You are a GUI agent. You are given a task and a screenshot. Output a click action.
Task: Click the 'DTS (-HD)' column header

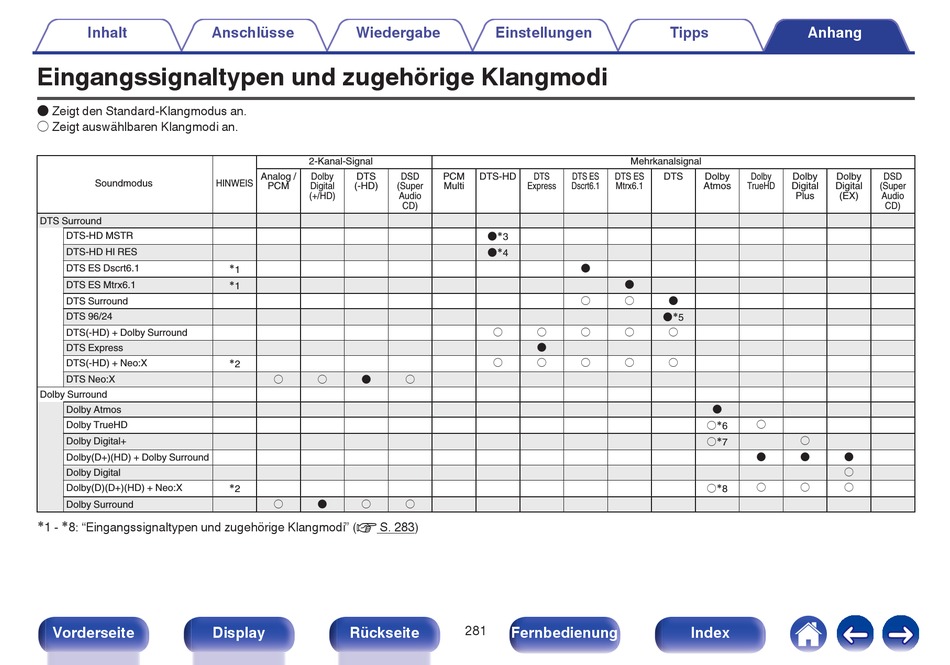(366, 181)
